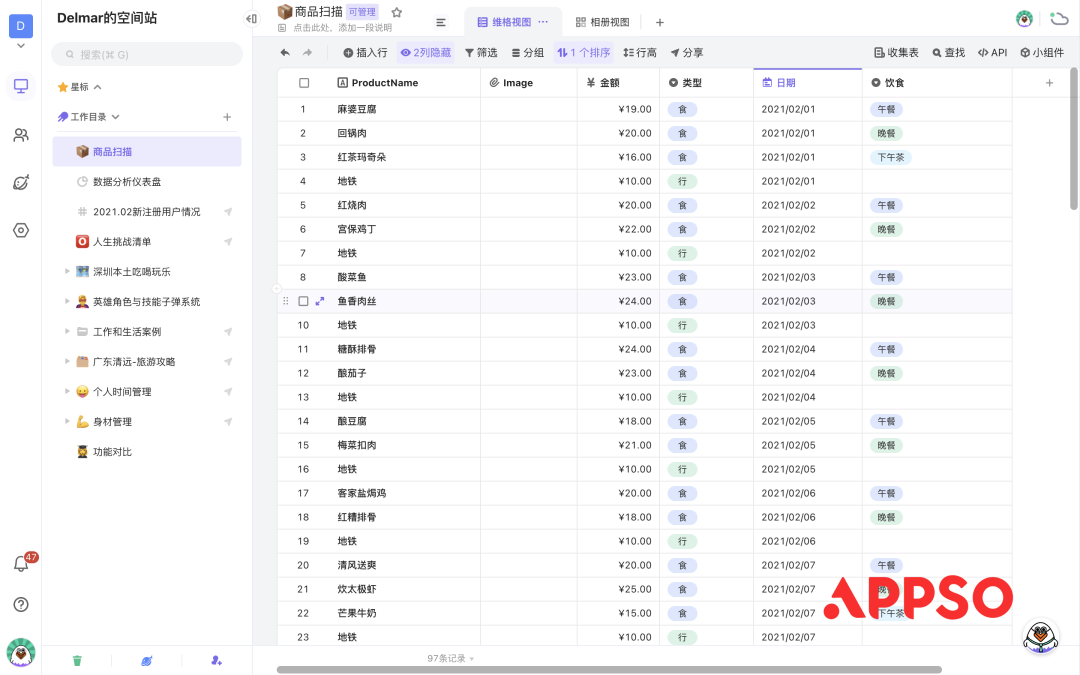The image size is (1080, 675).
Task: Collapse the 星标 section chevron
Action: tap(98, 87)
